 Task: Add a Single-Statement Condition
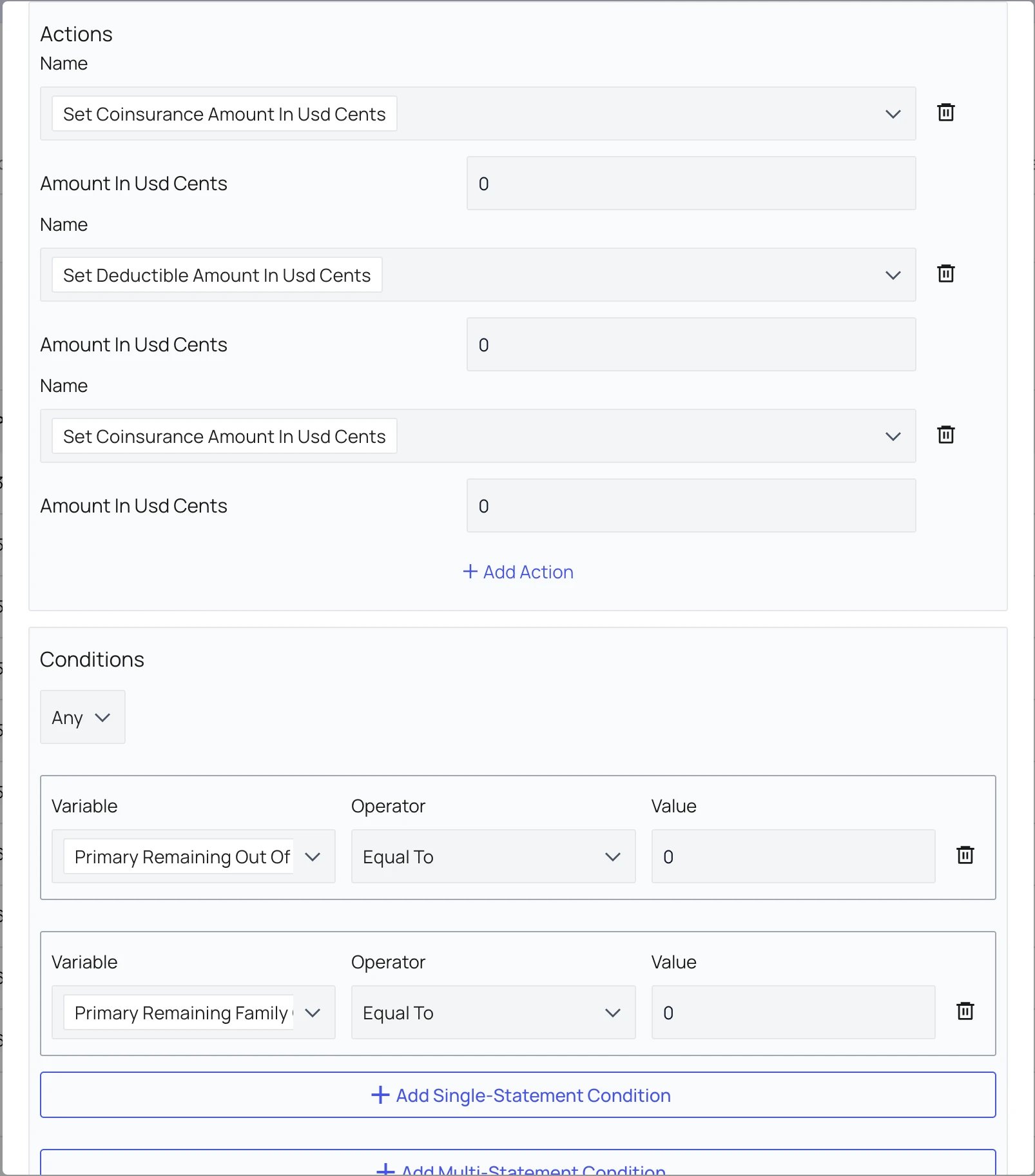(517, 1095)
